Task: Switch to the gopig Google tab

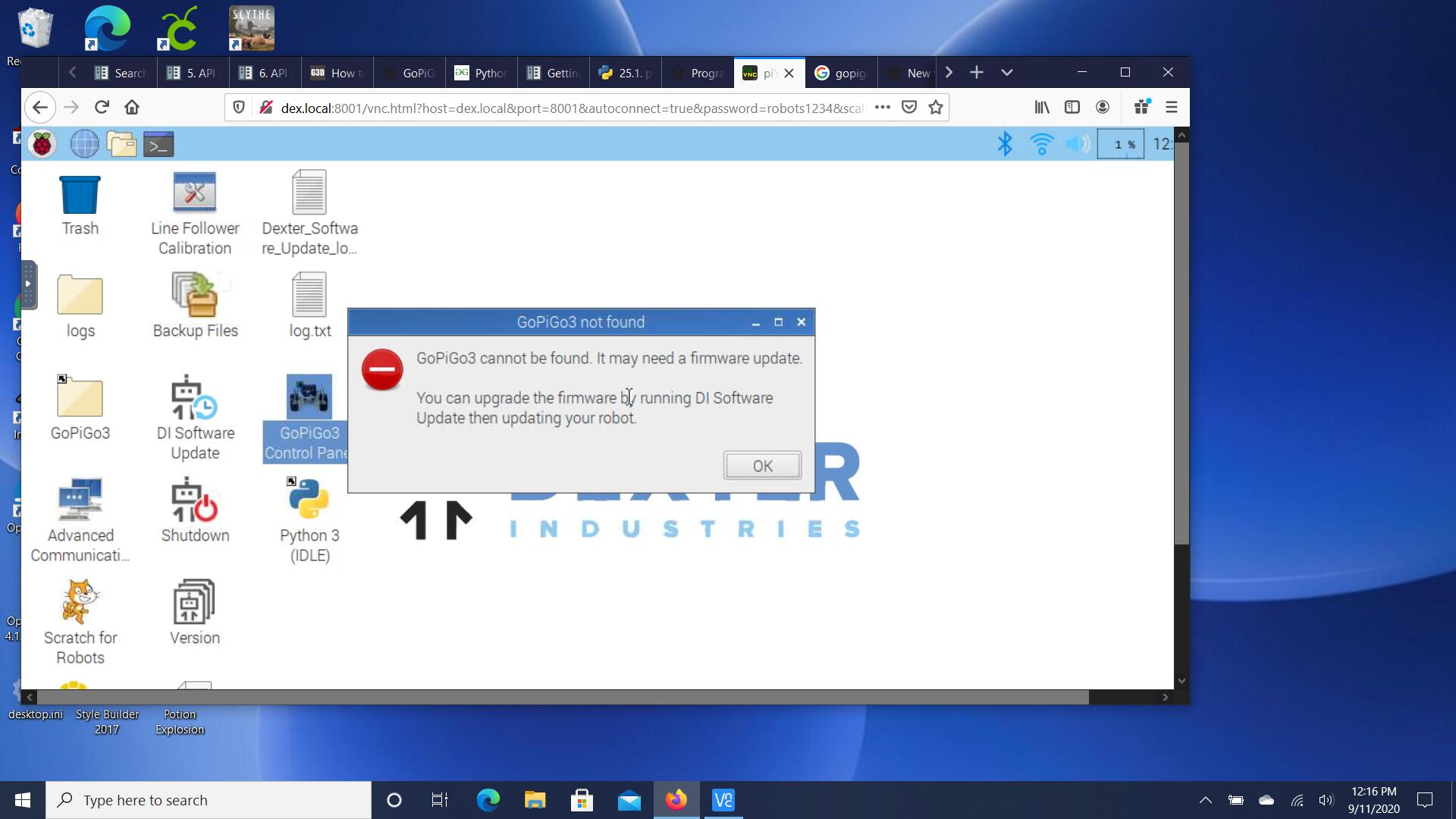Action: 841,73
